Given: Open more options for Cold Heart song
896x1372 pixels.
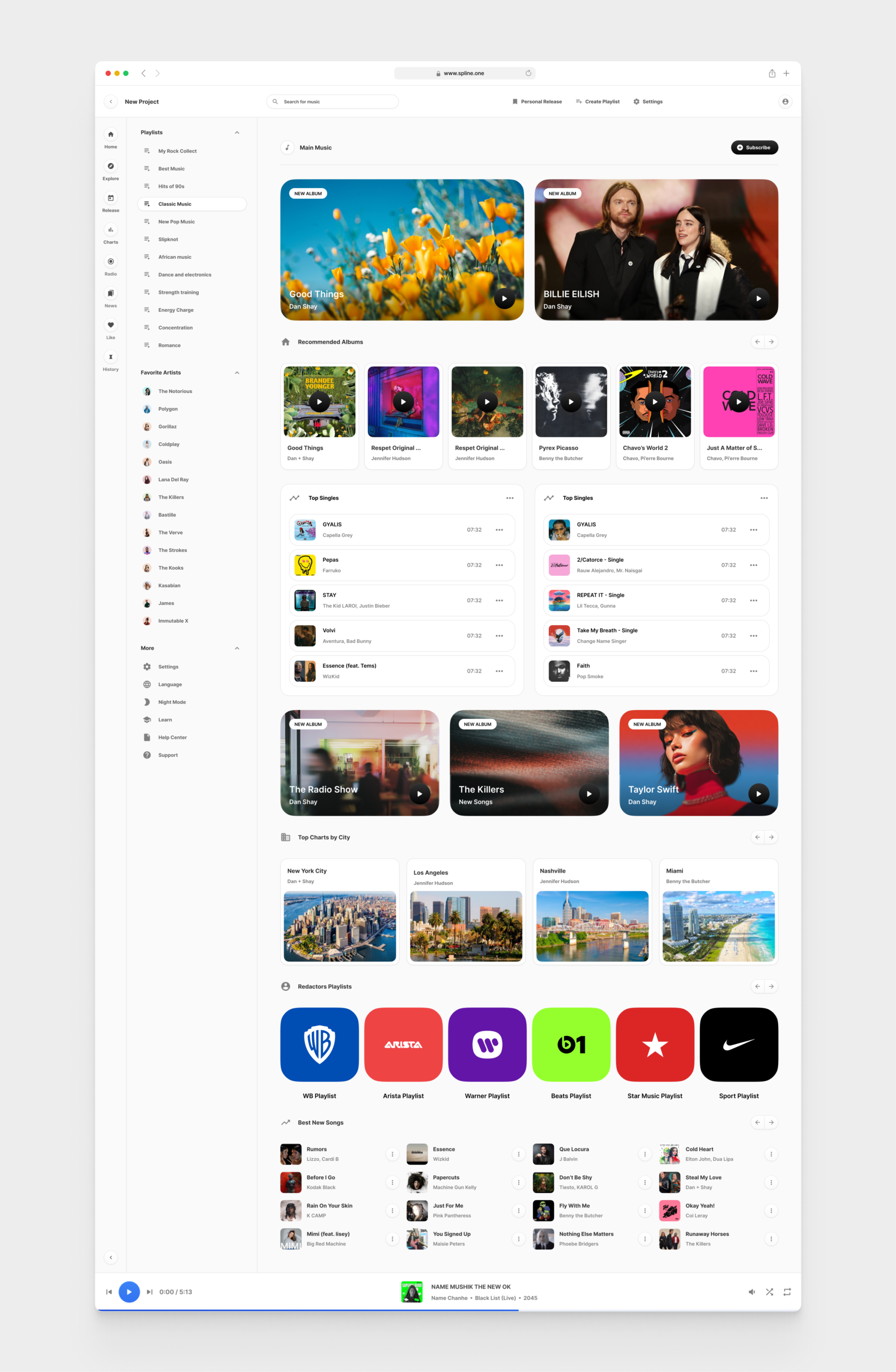Looking at the screenshot, I should tap(771, 1154).
